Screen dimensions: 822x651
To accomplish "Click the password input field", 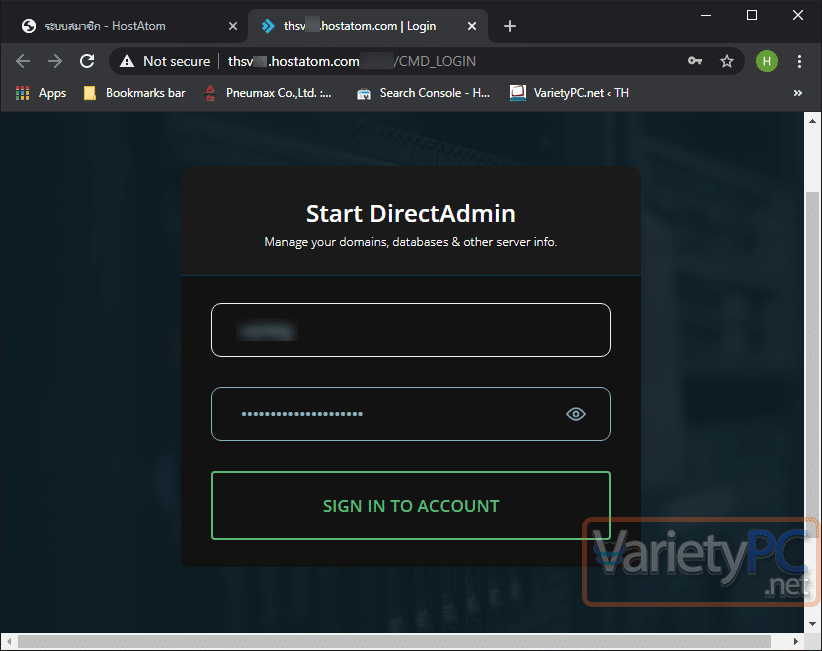I will [411, 414].
